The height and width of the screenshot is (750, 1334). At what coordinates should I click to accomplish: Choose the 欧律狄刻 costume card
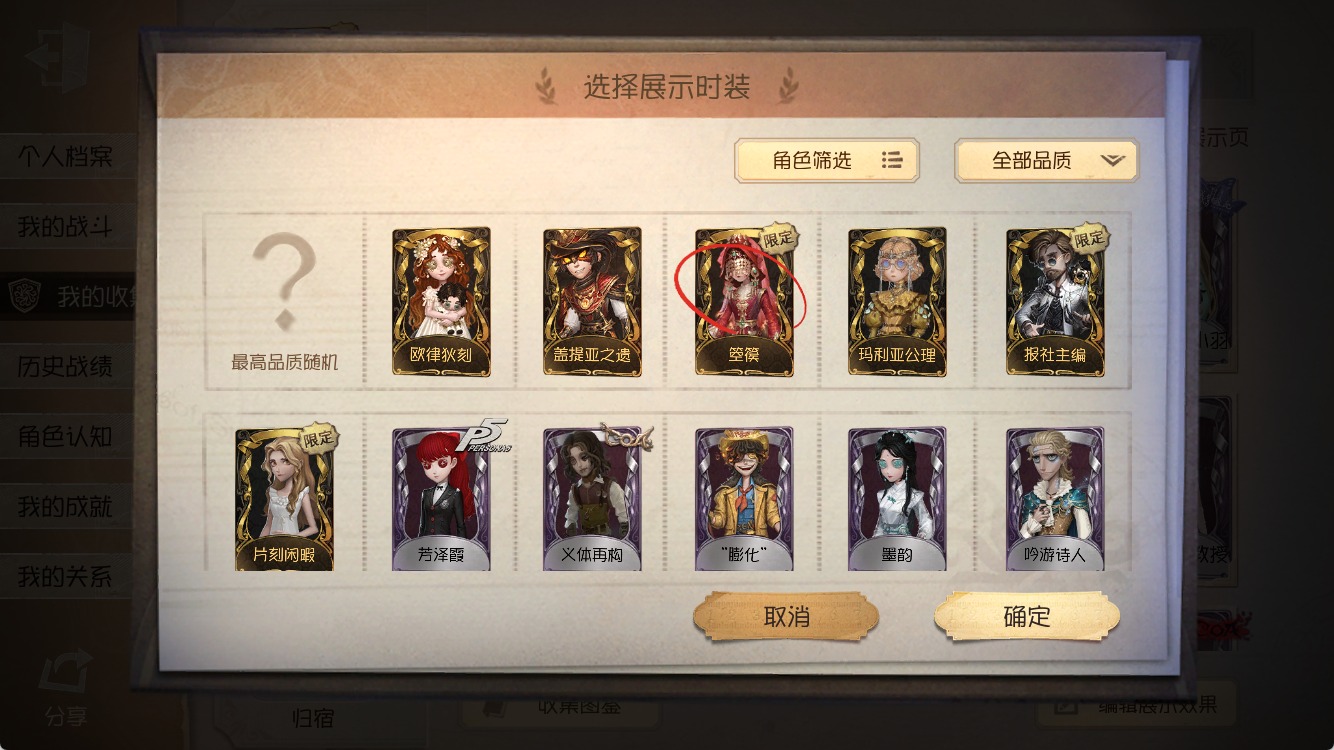pos(441,301)
